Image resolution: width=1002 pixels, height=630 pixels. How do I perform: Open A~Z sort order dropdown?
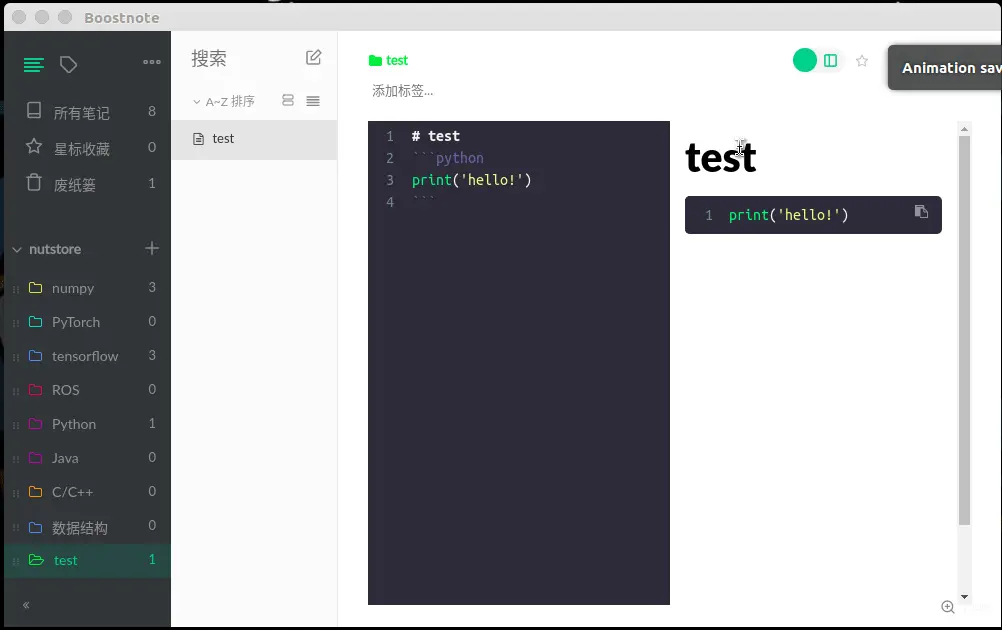tap(224, 101)
